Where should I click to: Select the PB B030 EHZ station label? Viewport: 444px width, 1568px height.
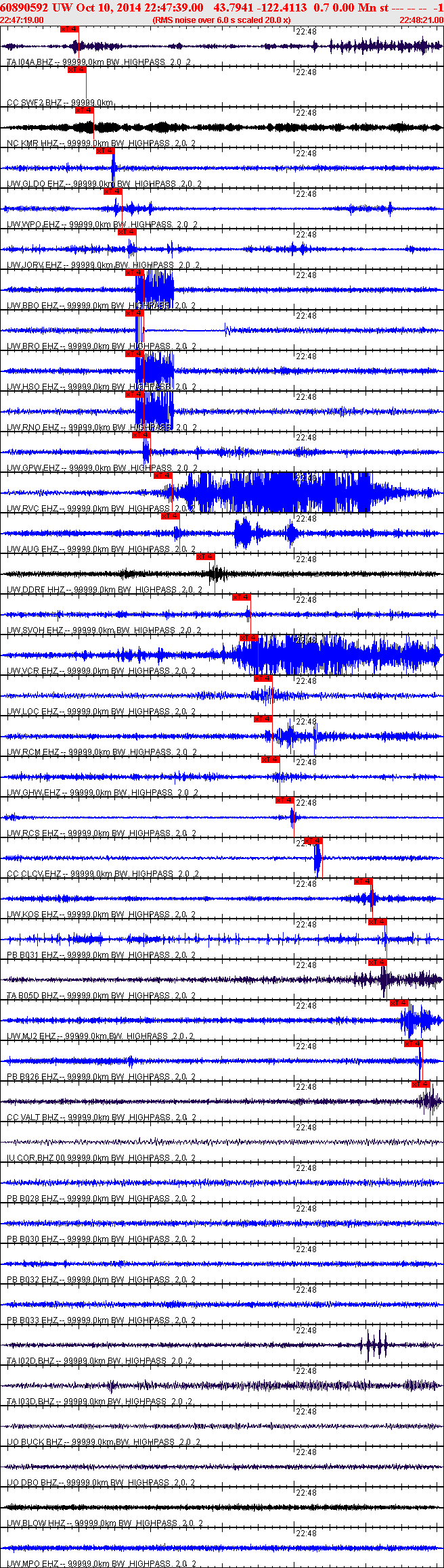[x=32, y=1239]
